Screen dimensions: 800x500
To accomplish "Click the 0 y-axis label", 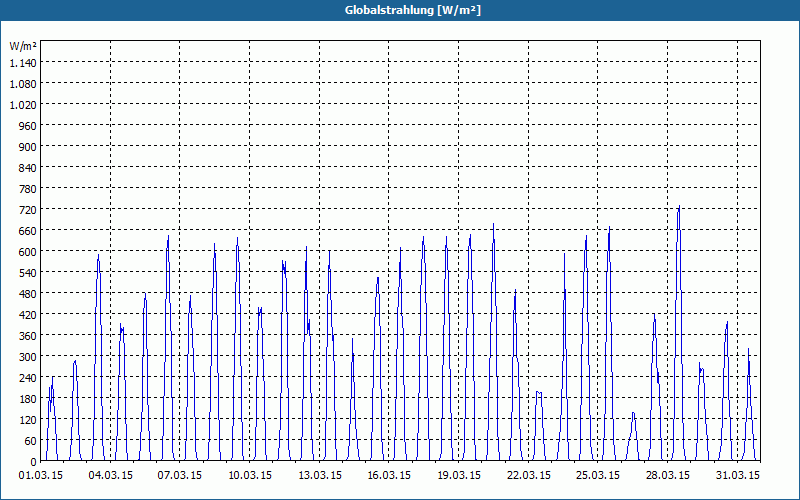I will (x=34, y=462).
